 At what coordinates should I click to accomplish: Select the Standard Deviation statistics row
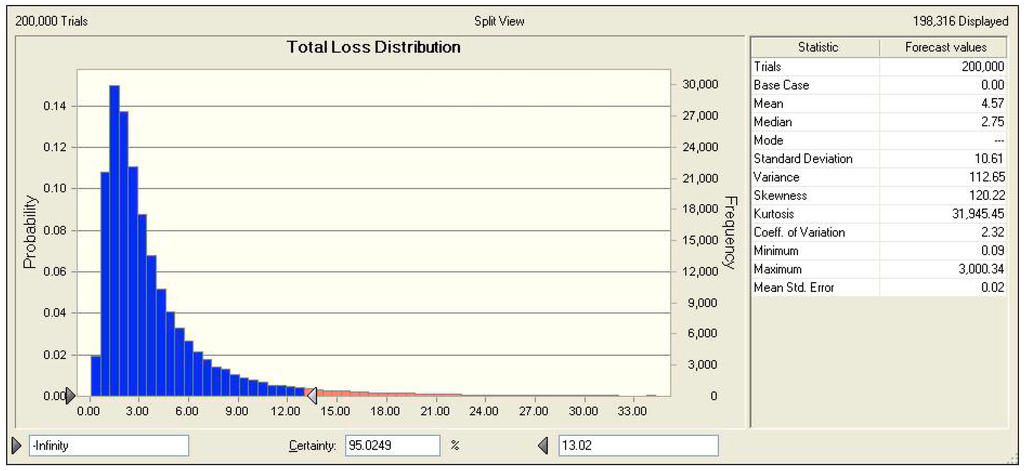click(x=880, y=158)
